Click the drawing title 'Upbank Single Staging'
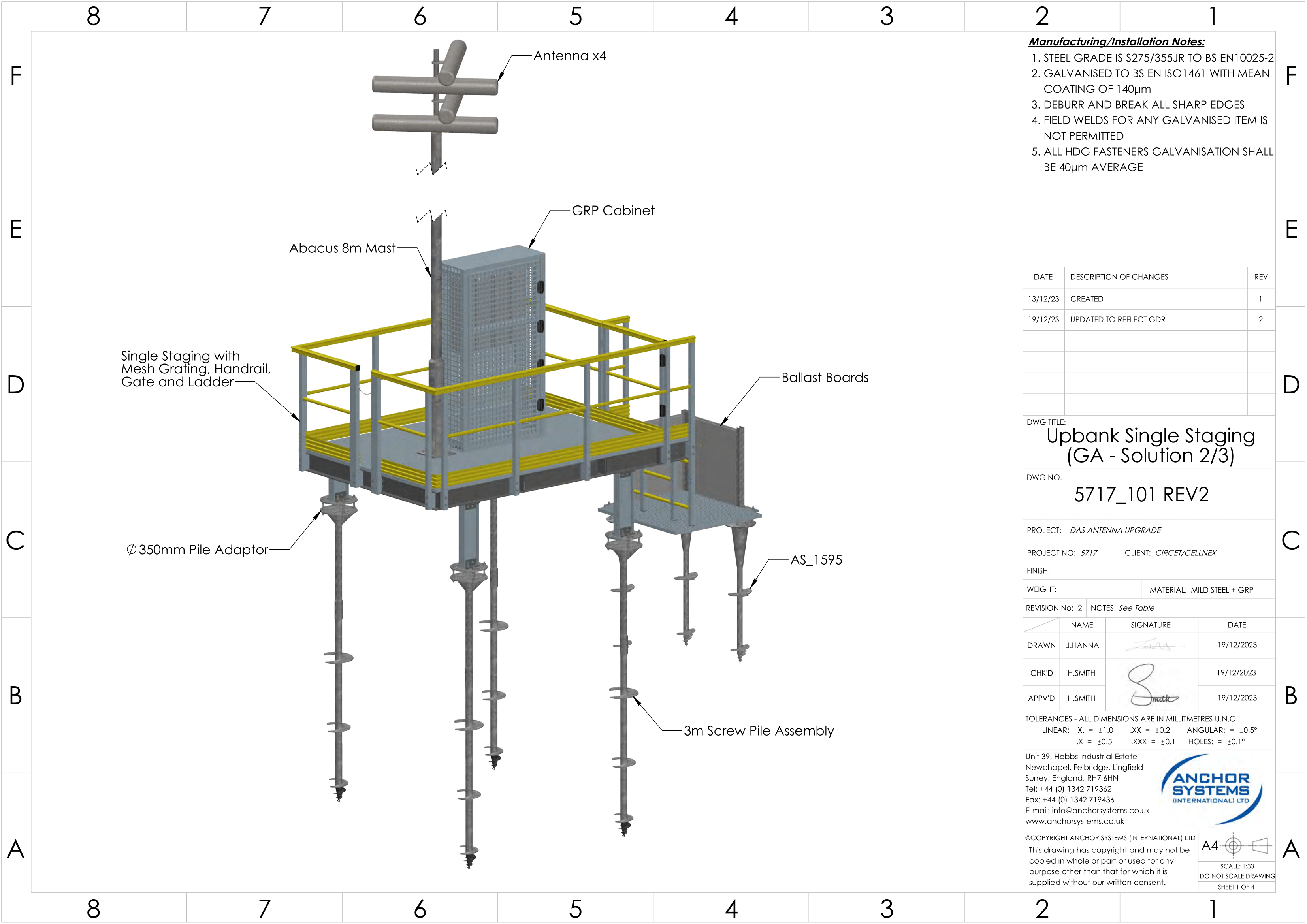 1151,435
